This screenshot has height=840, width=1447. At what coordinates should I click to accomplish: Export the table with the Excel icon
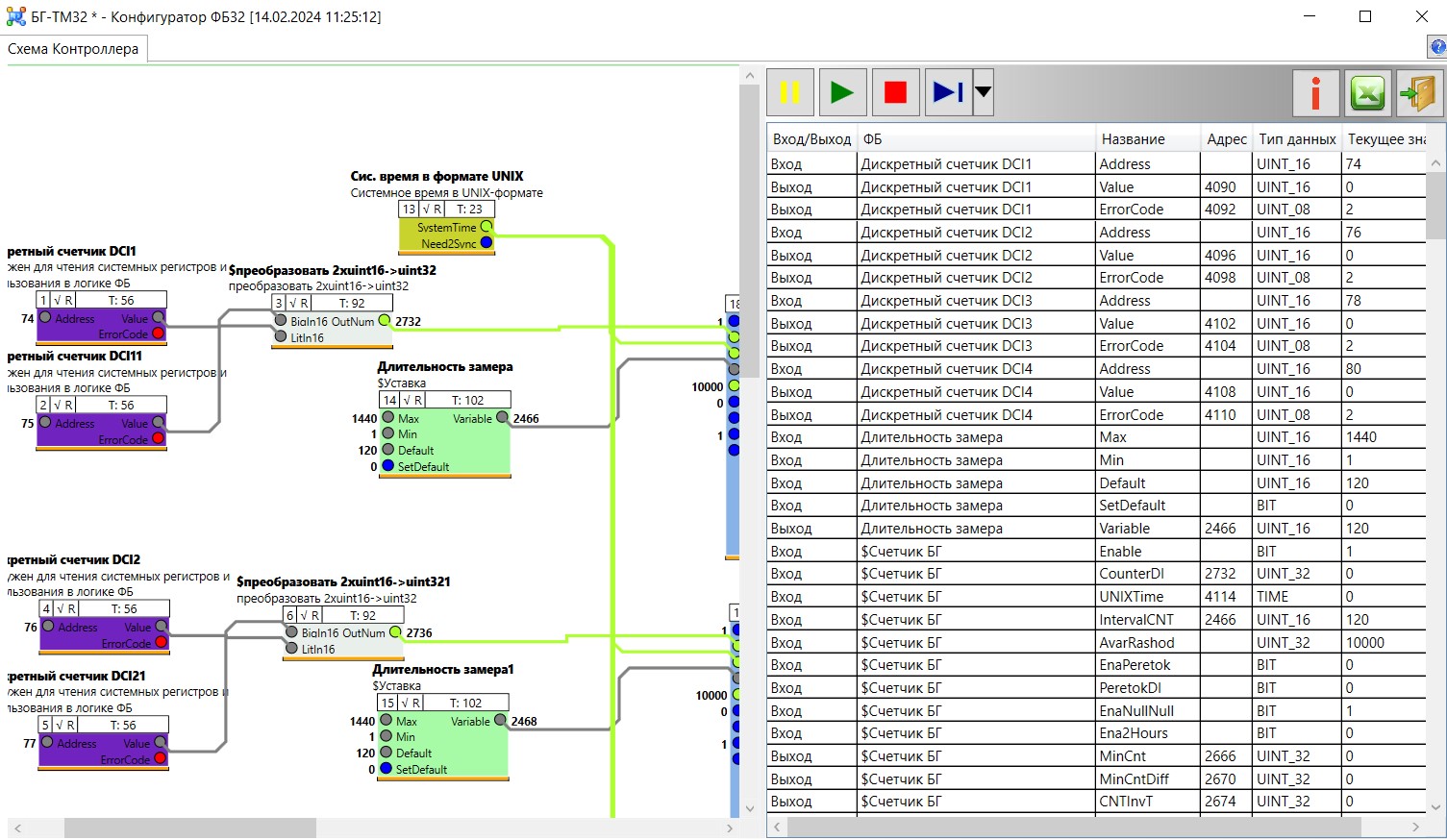point(1367,93)
